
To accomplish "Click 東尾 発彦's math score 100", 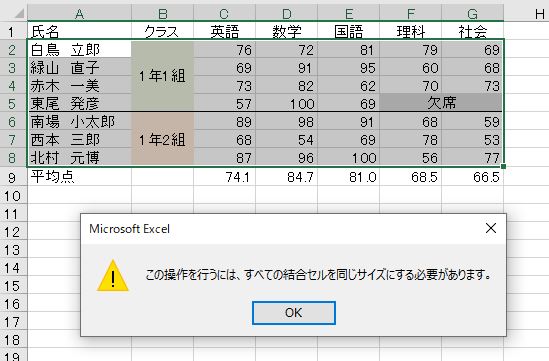I will click(x=286, y=103).
